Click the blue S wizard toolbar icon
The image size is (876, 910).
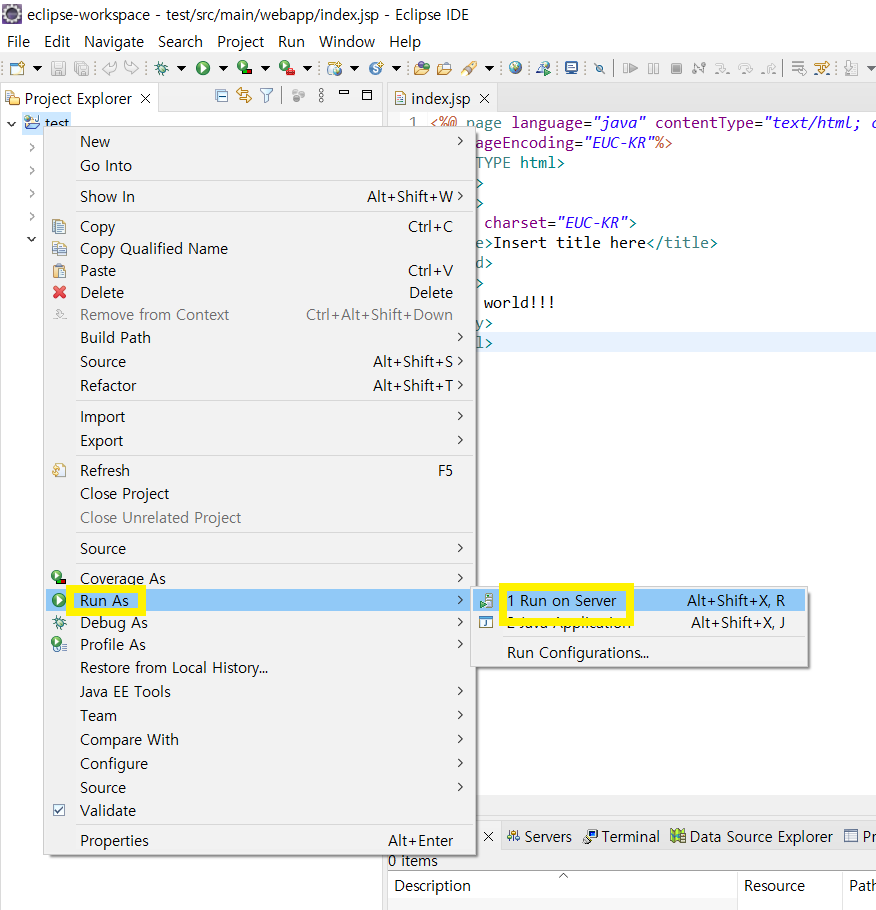[376, 68]
